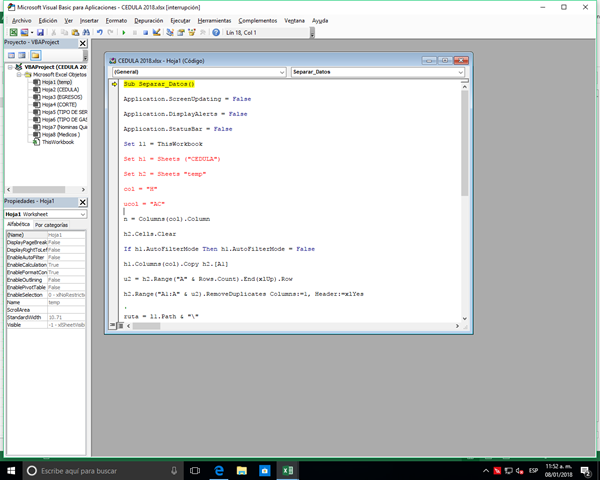
Task: Select ThisWorkbook in project tree
Action: 56,142
